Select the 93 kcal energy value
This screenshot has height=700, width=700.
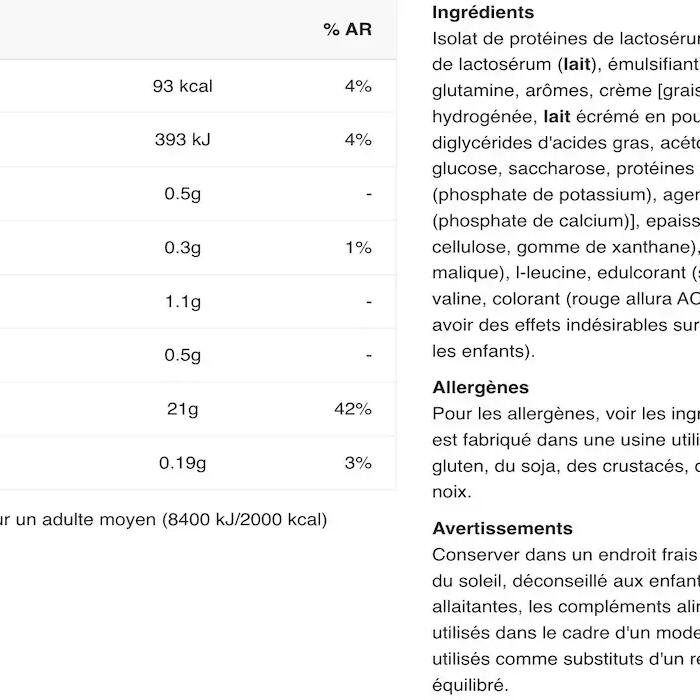[182, 86]
